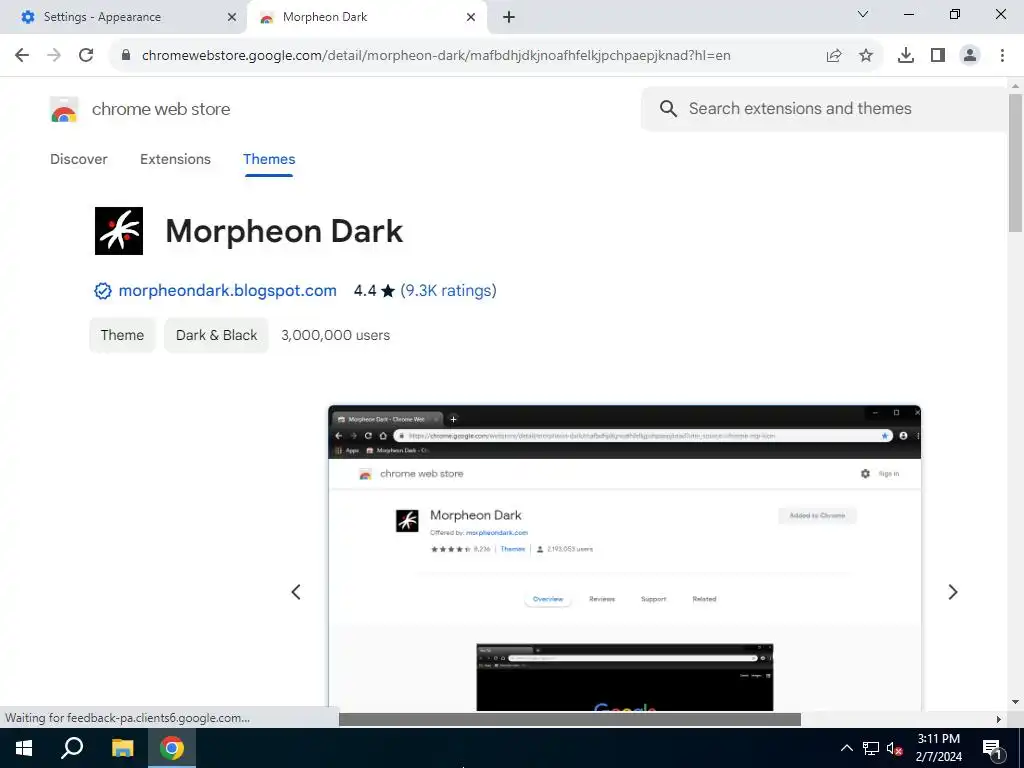
Task: Open the Extensions section
Action: click(x=175, y=159)
